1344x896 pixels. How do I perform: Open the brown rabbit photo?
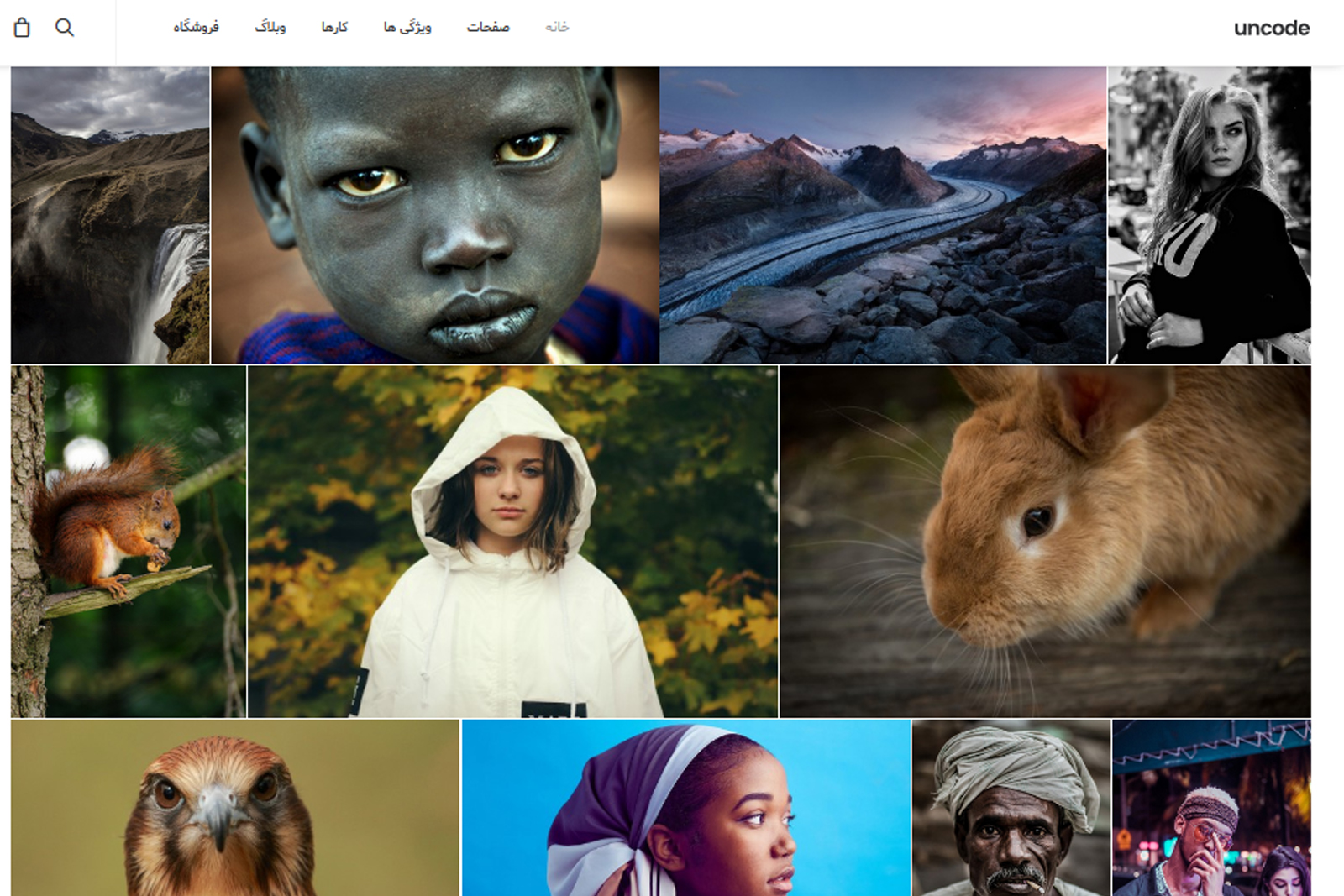(1045, 542)
